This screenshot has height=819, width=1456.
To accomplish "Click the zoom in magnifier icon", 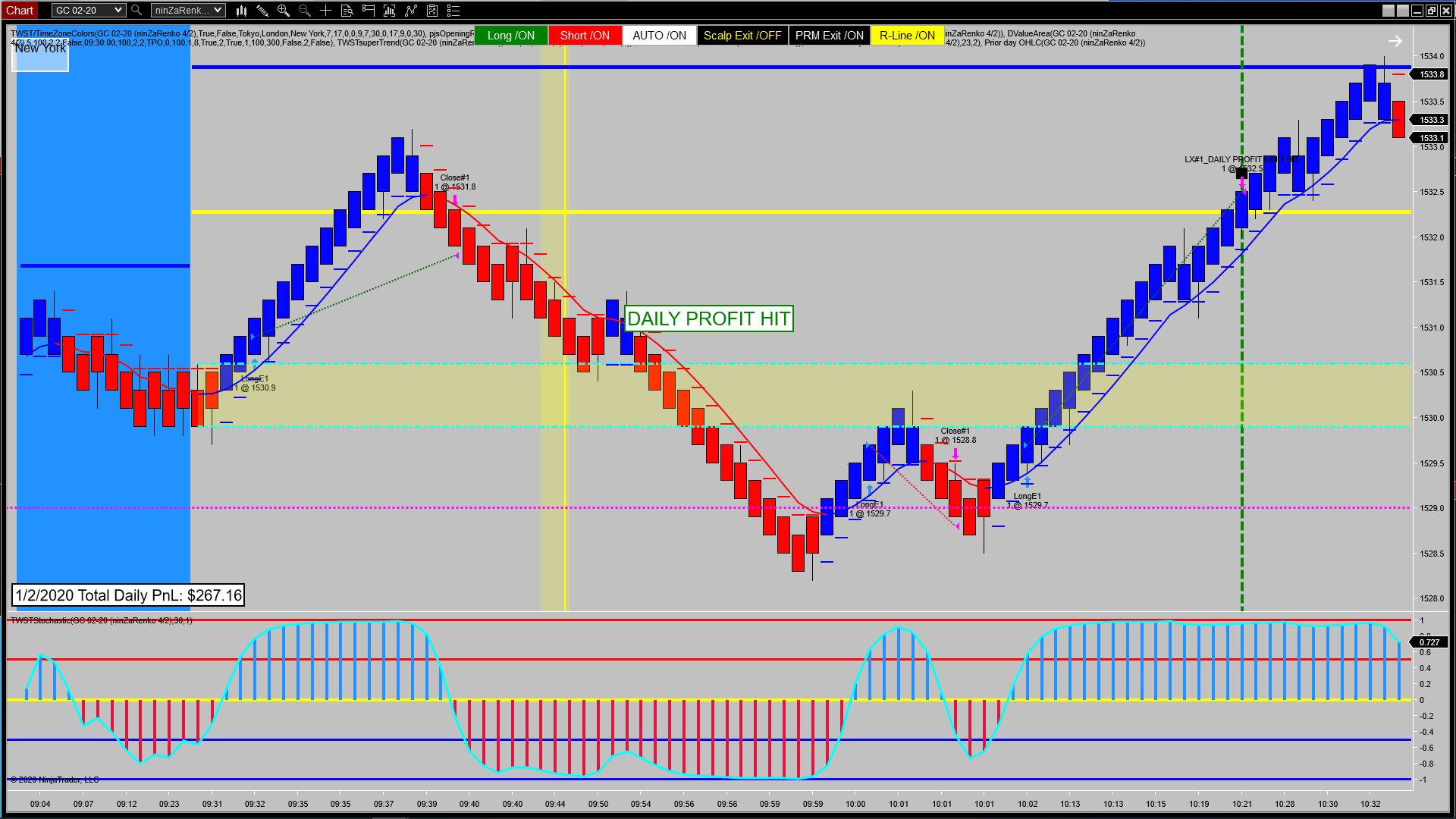I will click(x=284, y=11).
